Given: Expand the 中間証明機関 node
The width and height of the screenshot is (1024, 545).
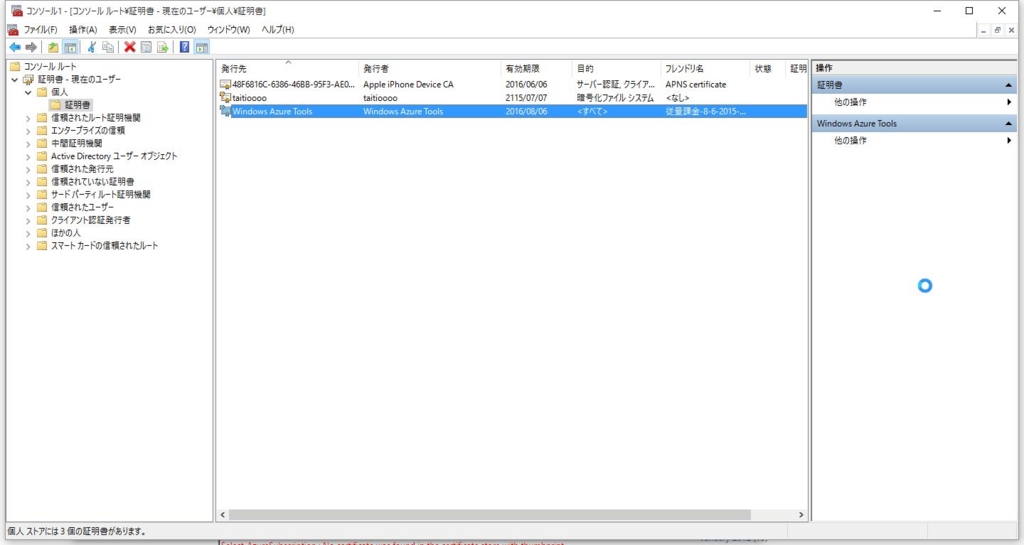Looking at the screenshot, I should pos(28,144).
